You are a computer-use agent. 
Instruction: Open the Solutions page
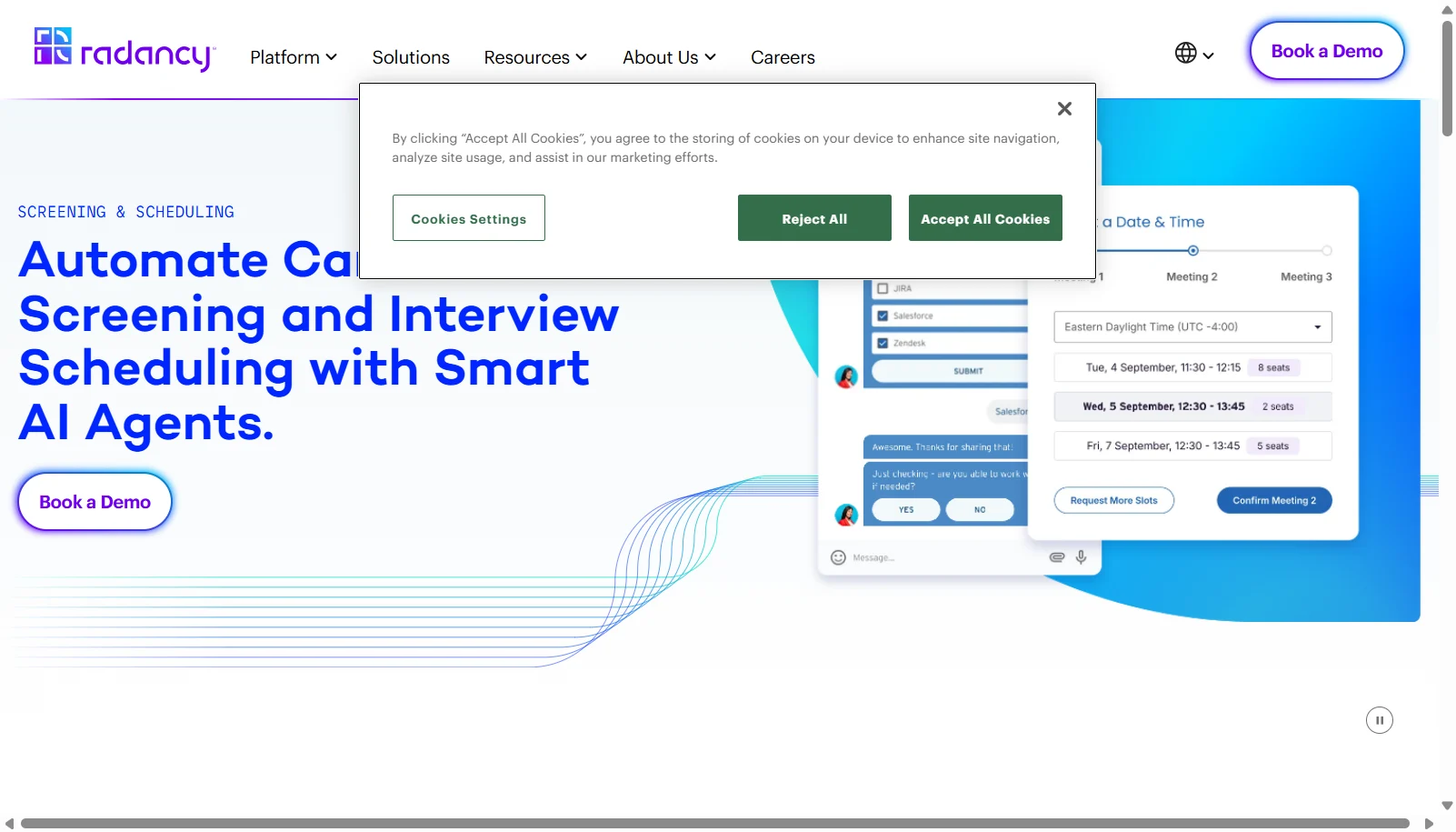pyautogui.click(x=411, y=57)
